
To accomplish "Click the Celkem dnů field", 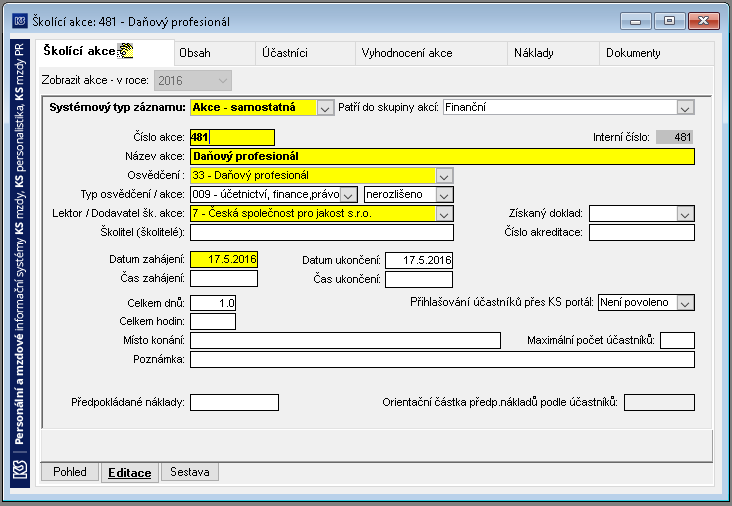I will pos(213,303).
